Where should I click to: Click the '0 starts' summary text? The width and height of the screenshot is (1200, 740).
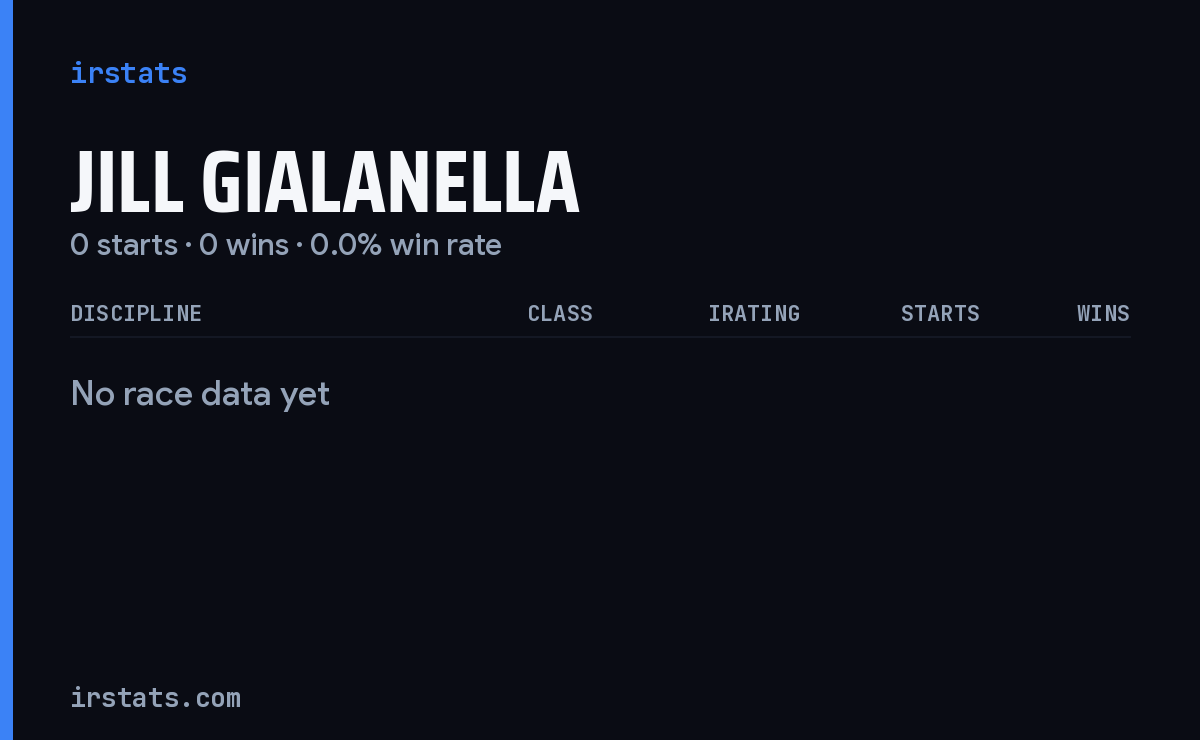tap(124, 245)
